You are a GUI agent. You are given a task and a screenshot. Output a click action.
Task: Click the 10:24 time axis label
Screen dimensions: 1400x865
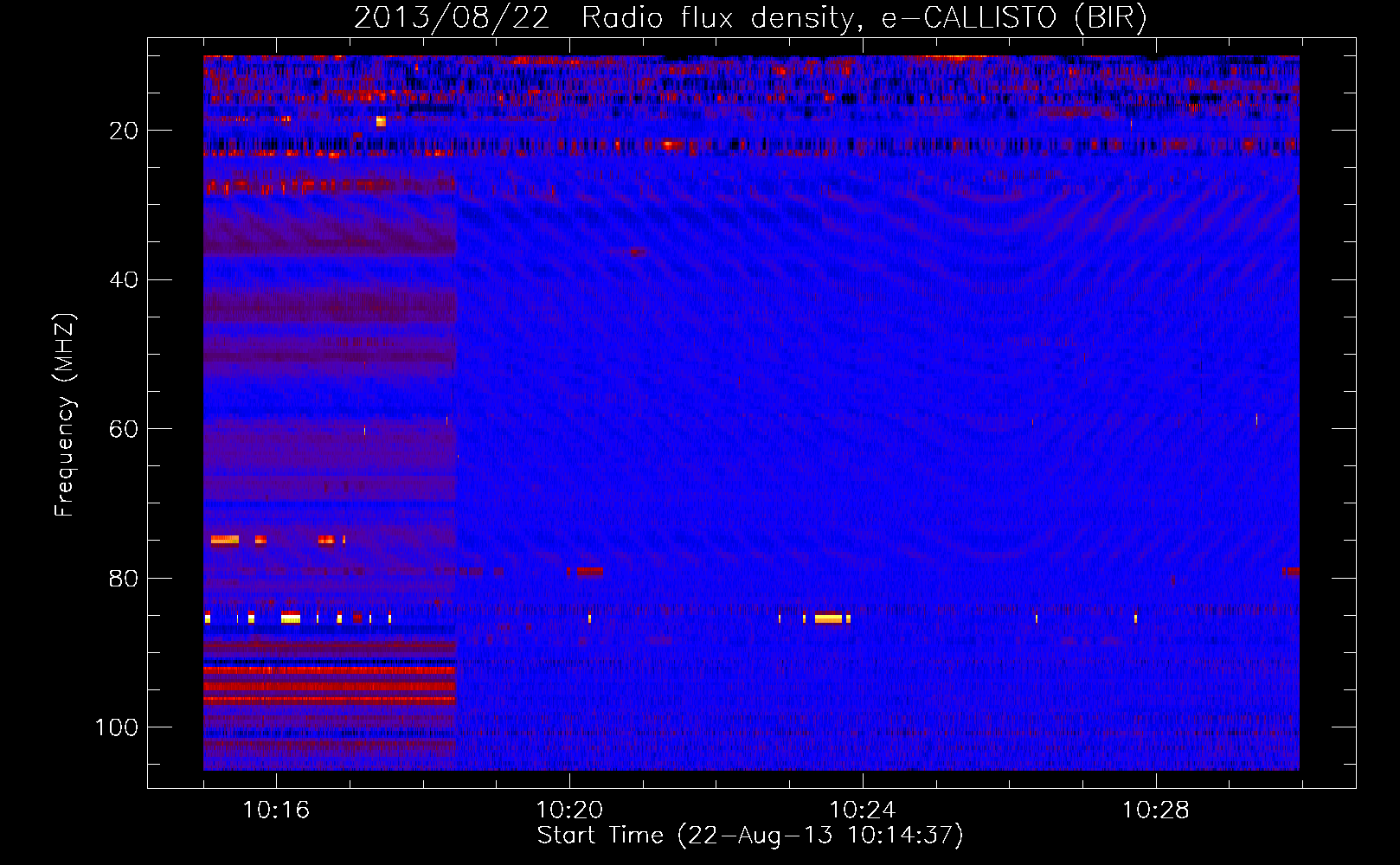pos(863,811)
